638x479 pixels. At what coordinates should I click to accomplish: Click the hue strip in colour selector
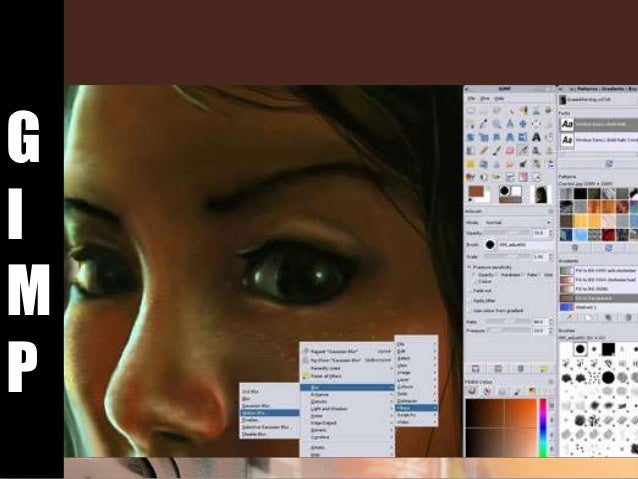click(x=543, y=427)
